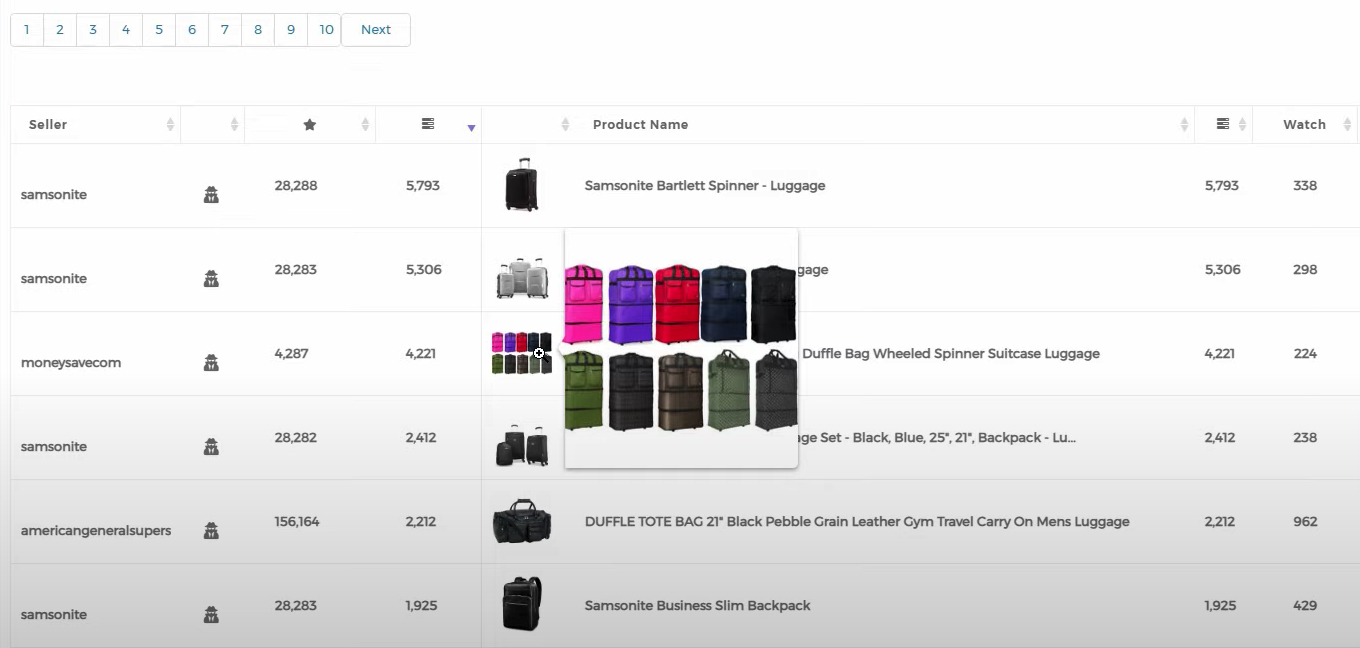Viewport: 1360px width, 648px height.
Task: Click the feedback score 28,288
Action: [296, 185]
